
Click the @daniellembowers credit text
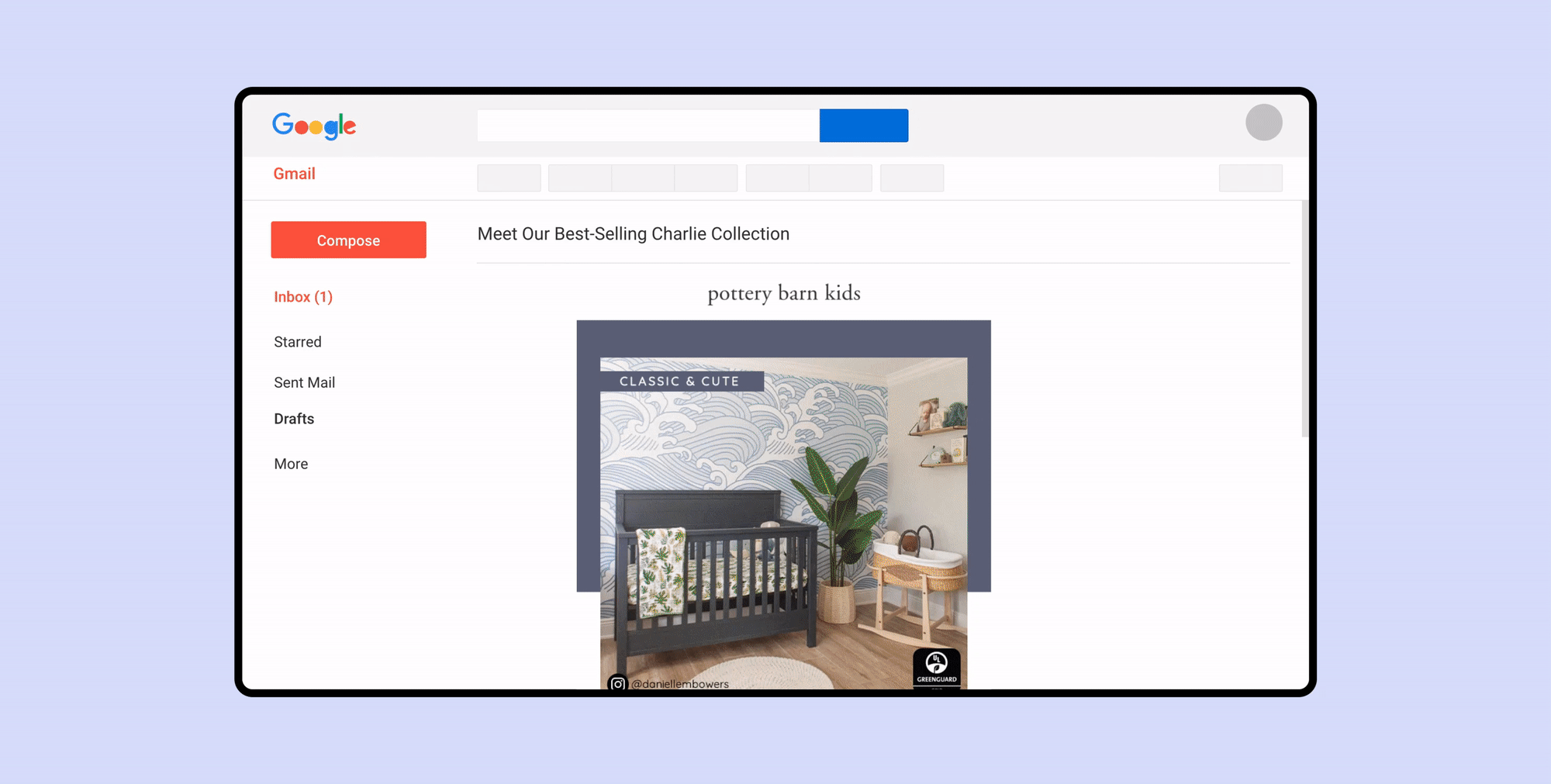click(680, 684)
